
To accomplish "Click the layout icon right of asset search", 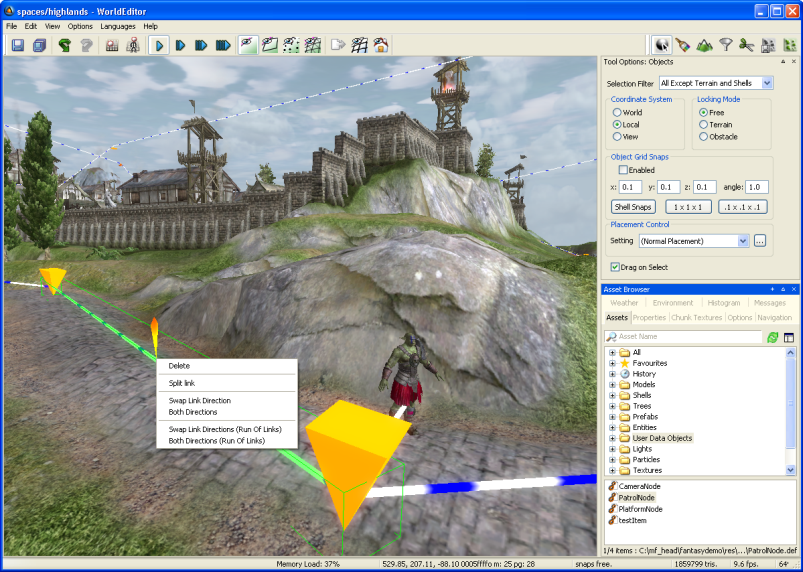I will pyautogui.click(x=789, y=337).
